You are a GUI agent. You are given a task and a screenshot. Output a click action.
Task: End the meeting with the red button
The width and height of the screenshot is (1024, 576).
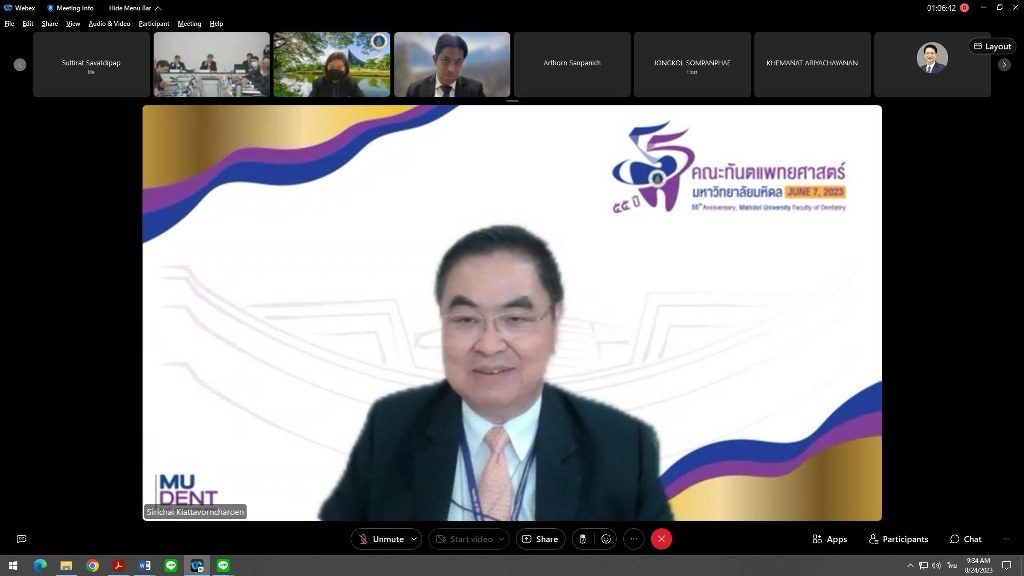tap(661, 539)
